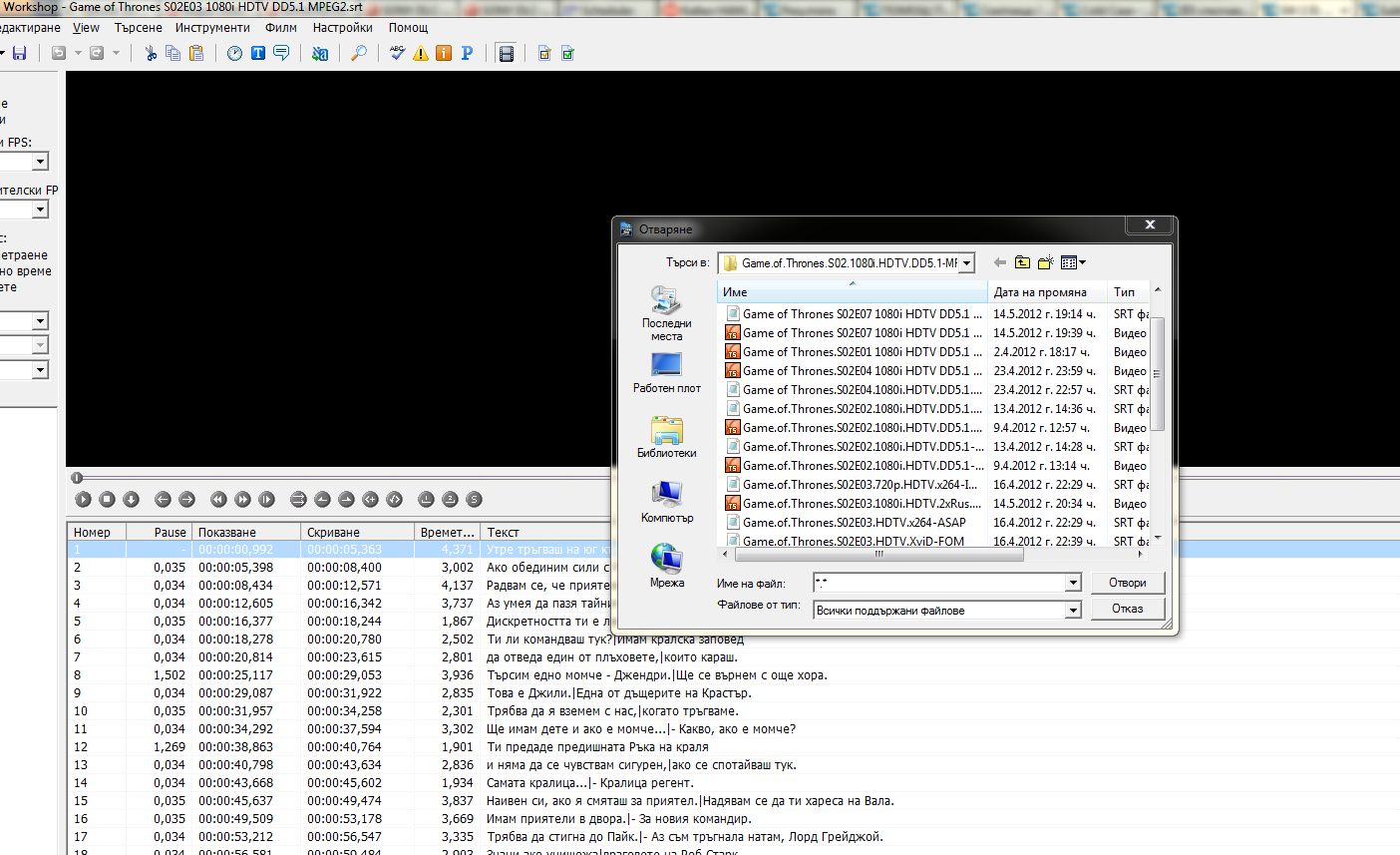Click the Cut scissors icon
Image resolution: width=1400 pixels, height=855 pixels.
[151, 53]
